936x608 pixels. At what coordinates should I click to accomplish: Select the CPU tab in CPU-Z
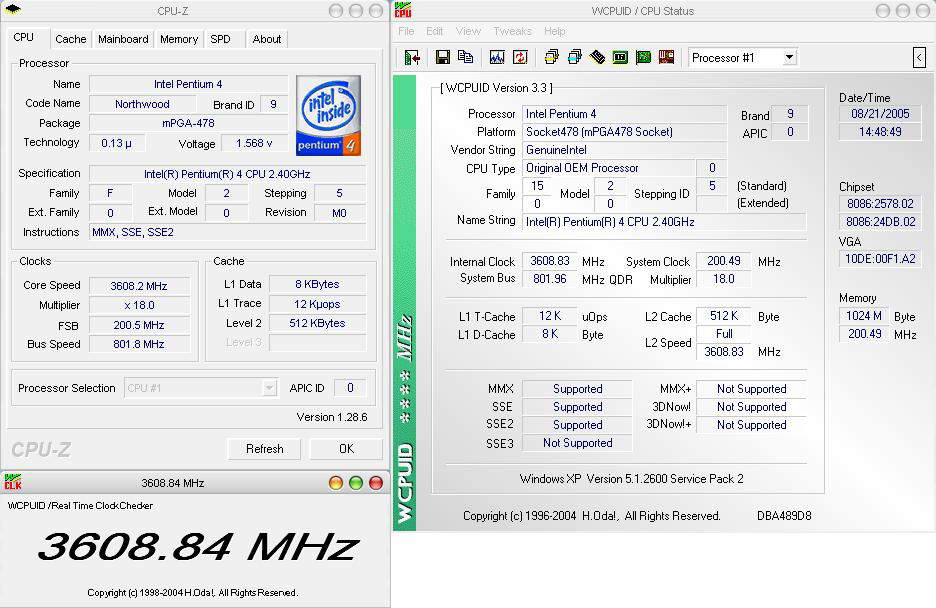point(23,38)
